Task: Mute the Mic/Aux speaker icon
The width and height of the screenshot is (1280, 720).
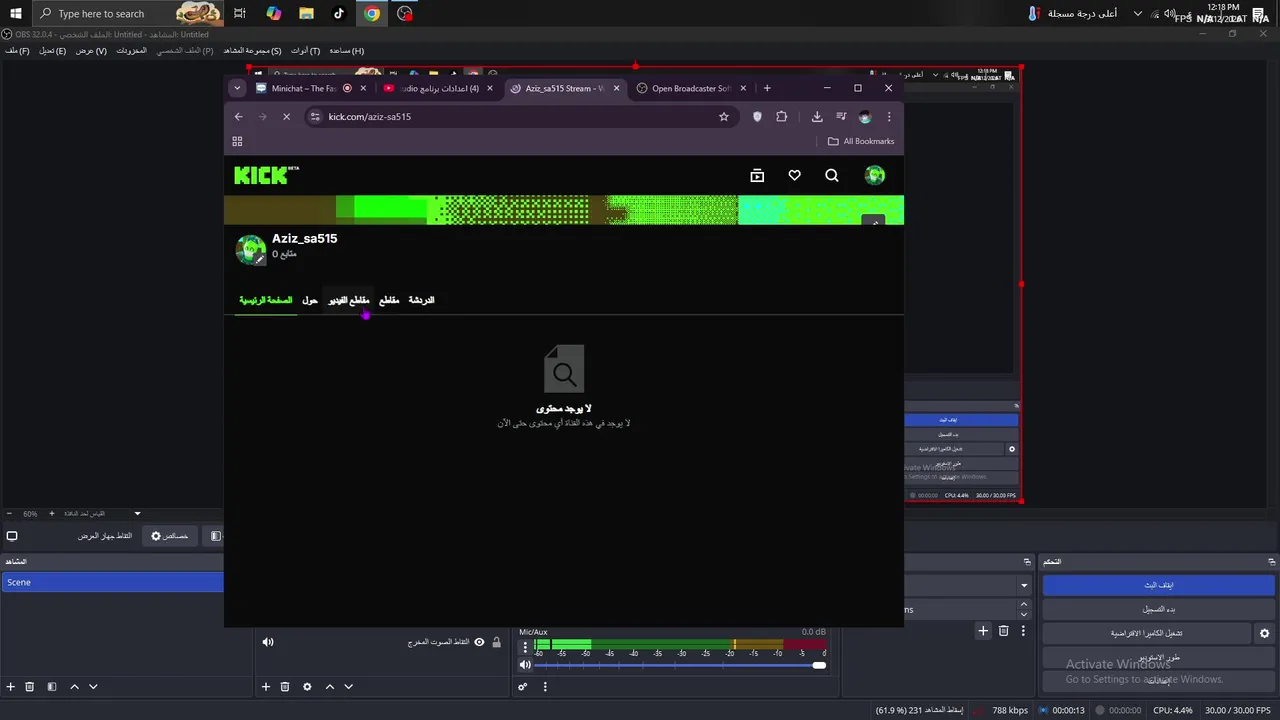Action: 525,665
